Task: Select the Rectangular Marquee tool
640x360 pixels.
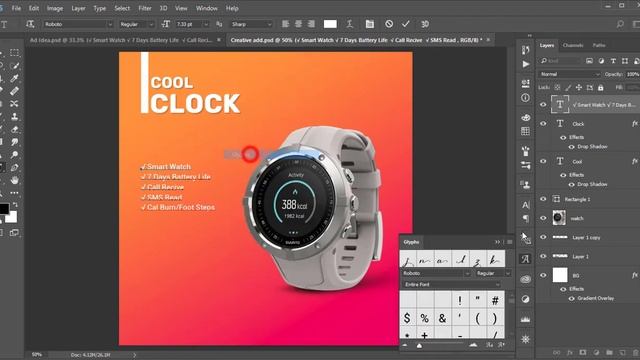Action: click(x=14, y=53)
